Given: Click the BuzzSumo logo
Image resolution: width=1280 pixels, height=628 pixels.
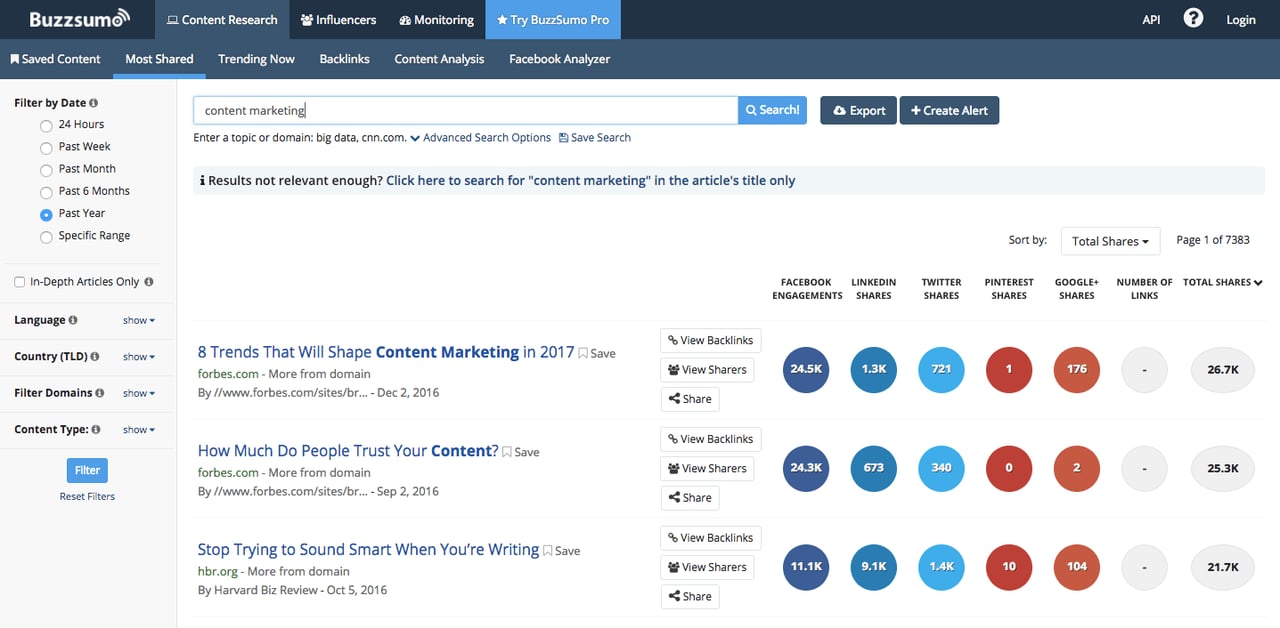Looking at the screenshot, I should [x=79, y=18].
